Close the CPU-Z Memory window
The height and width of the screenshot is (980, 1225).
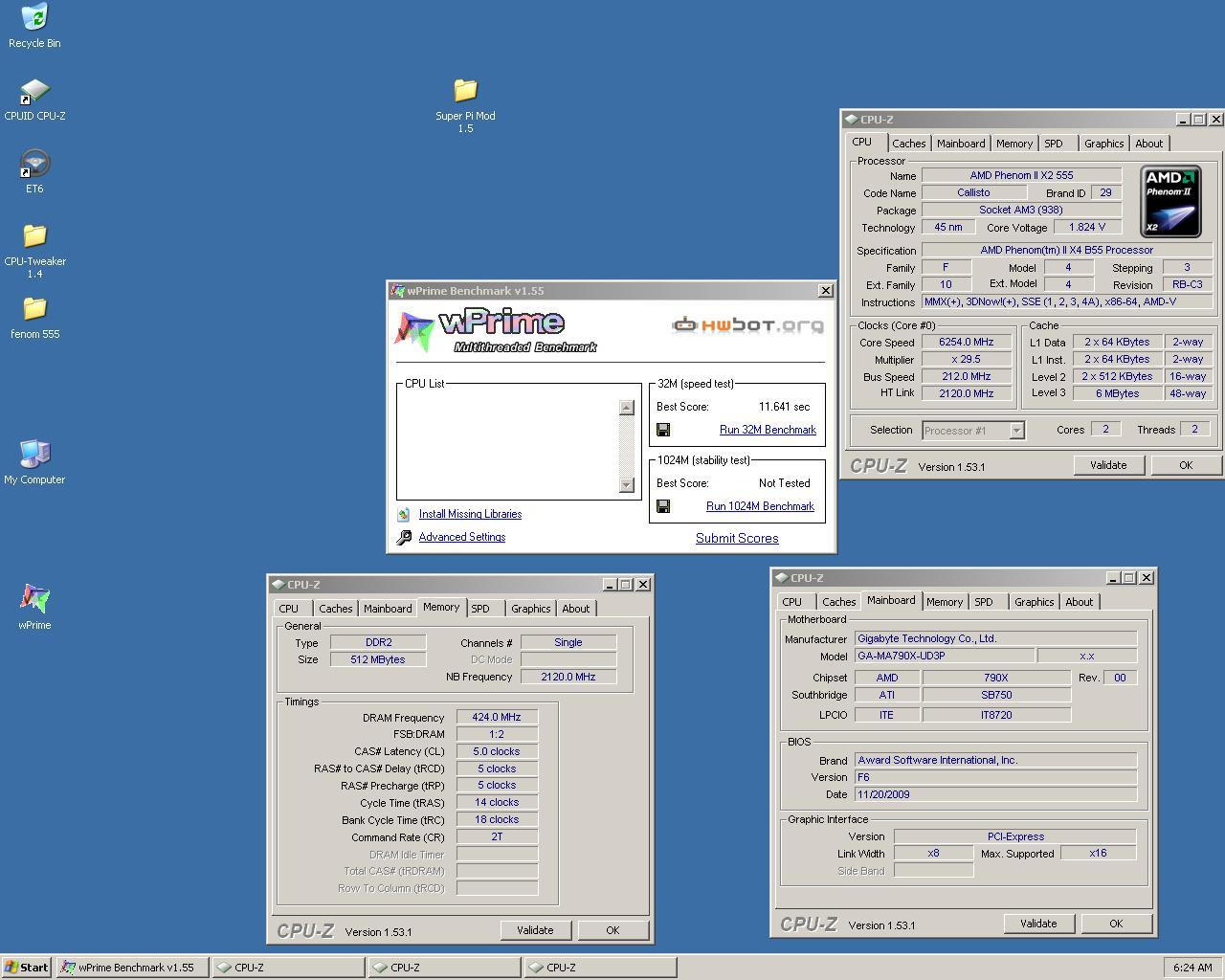643,585
